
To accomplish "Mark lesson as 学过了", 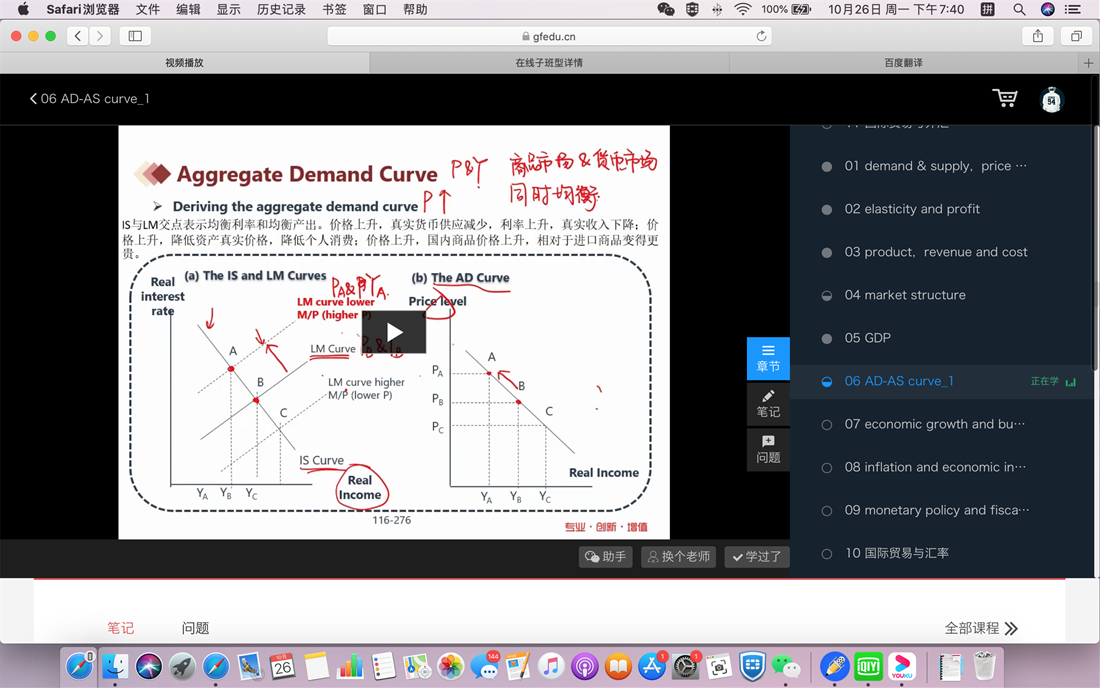I will [757, 557].
